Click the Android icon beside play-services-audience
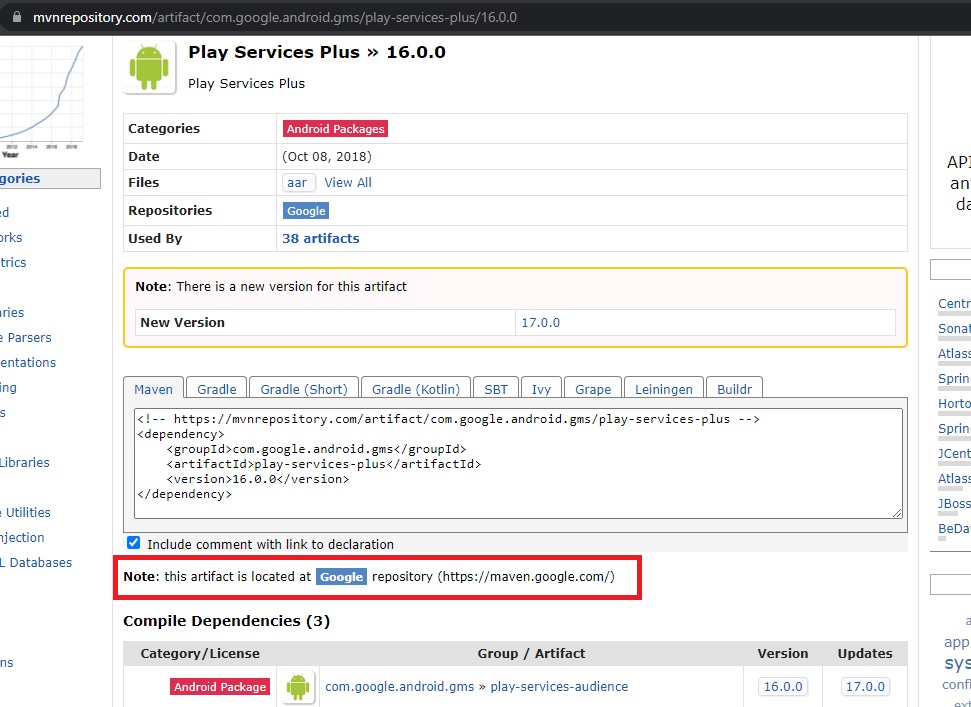 coord(297,687)
